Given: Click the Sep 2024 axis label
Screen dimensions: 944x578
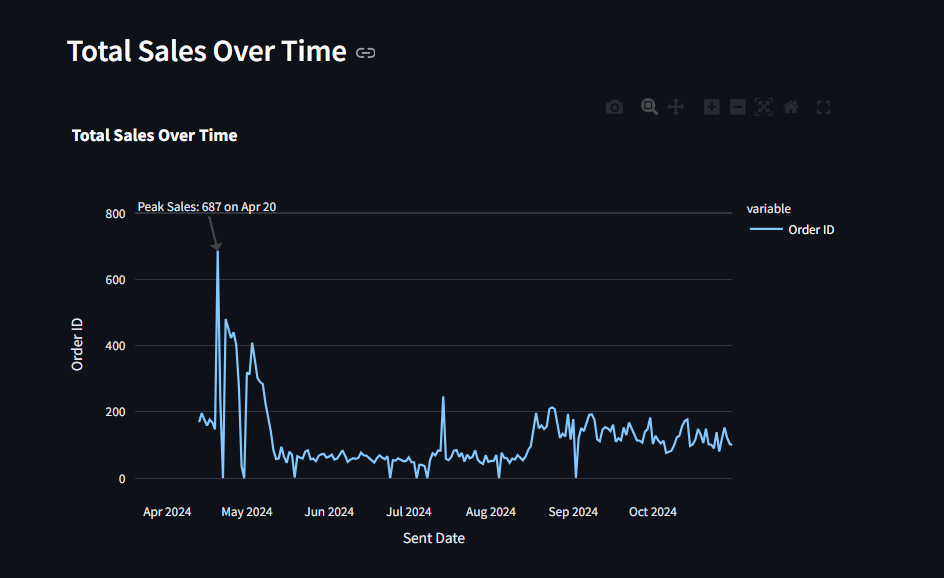Looking at the screenshot, I should pos(573,512).
